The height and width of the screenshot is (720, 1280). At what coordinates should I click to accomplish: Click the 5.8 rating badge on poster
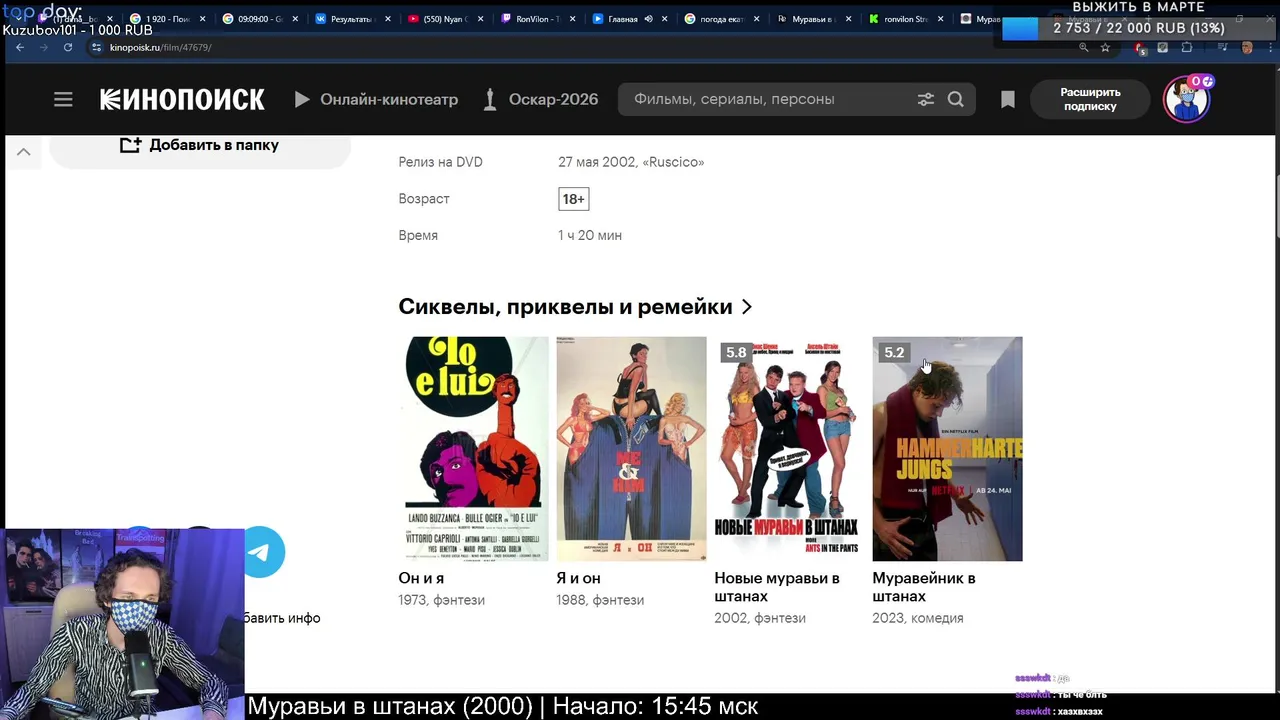coord(736,352)
